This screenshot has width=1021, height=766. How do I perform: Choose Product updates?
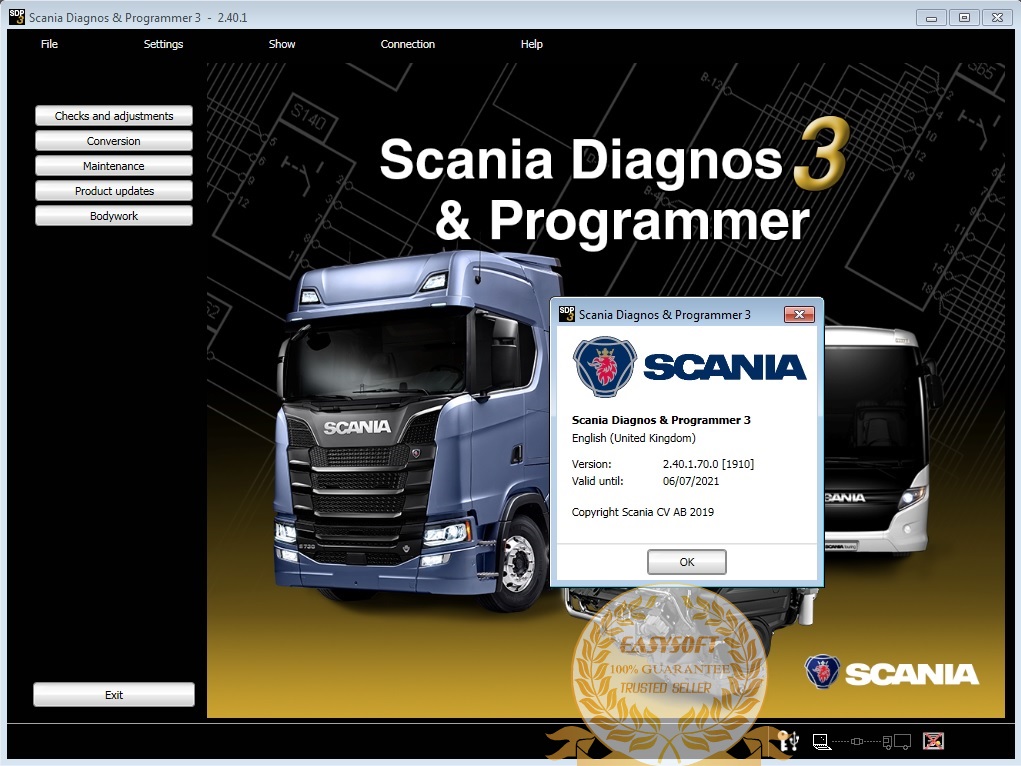(x=114, y=191)
